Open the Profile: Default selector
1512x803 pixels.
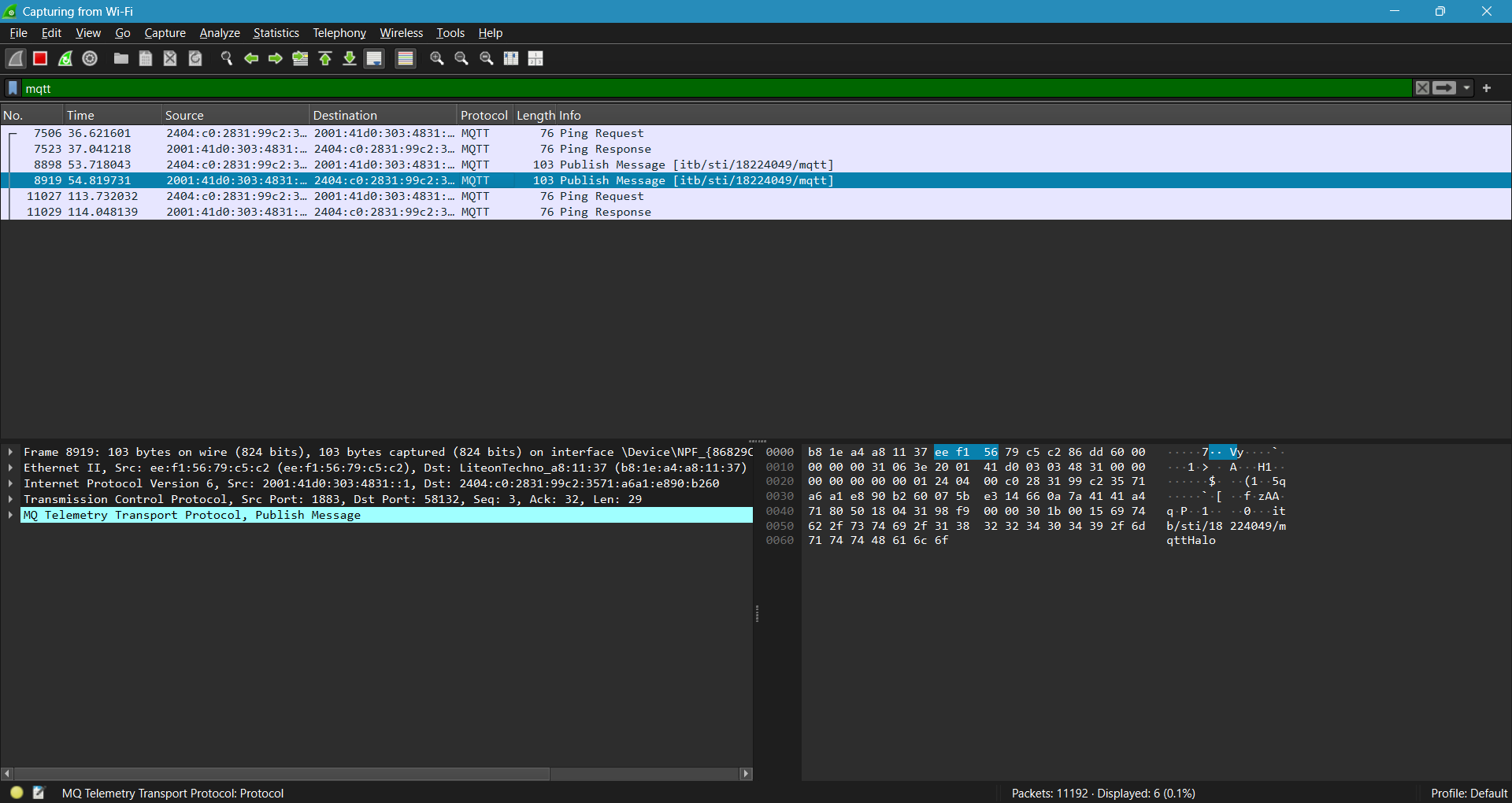pyautogui.click(x=1468, y=793)
